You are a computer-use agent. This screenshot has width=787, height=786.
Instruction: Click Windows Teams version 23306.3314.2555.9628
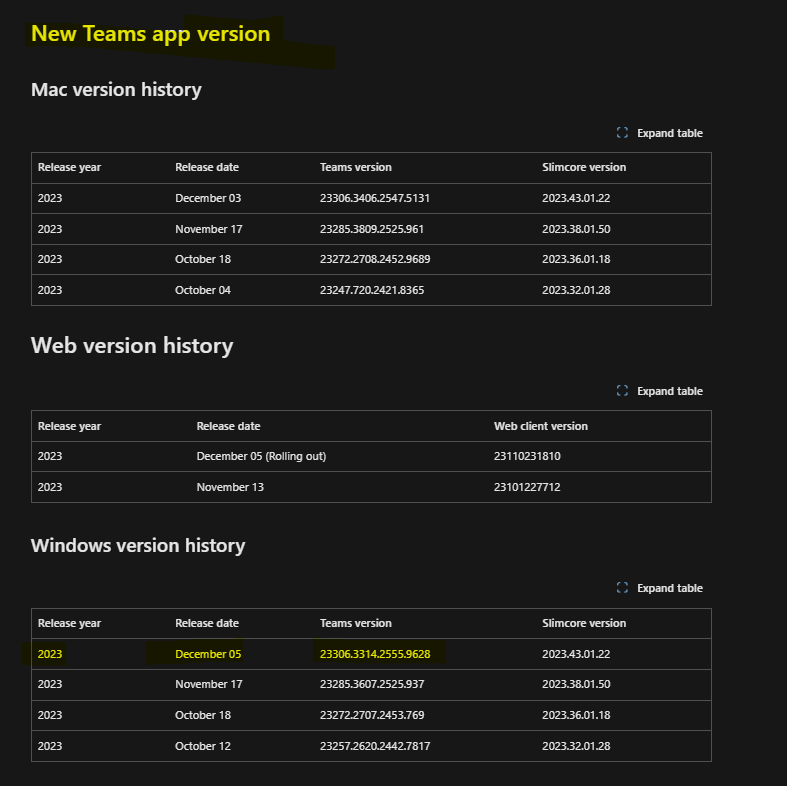click(375, 654)
